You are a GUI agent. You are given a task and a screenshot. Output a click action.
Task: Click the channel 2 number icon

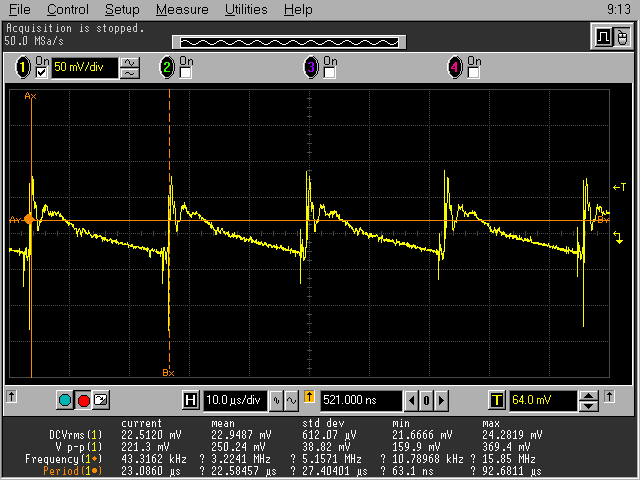coord(167,68)
